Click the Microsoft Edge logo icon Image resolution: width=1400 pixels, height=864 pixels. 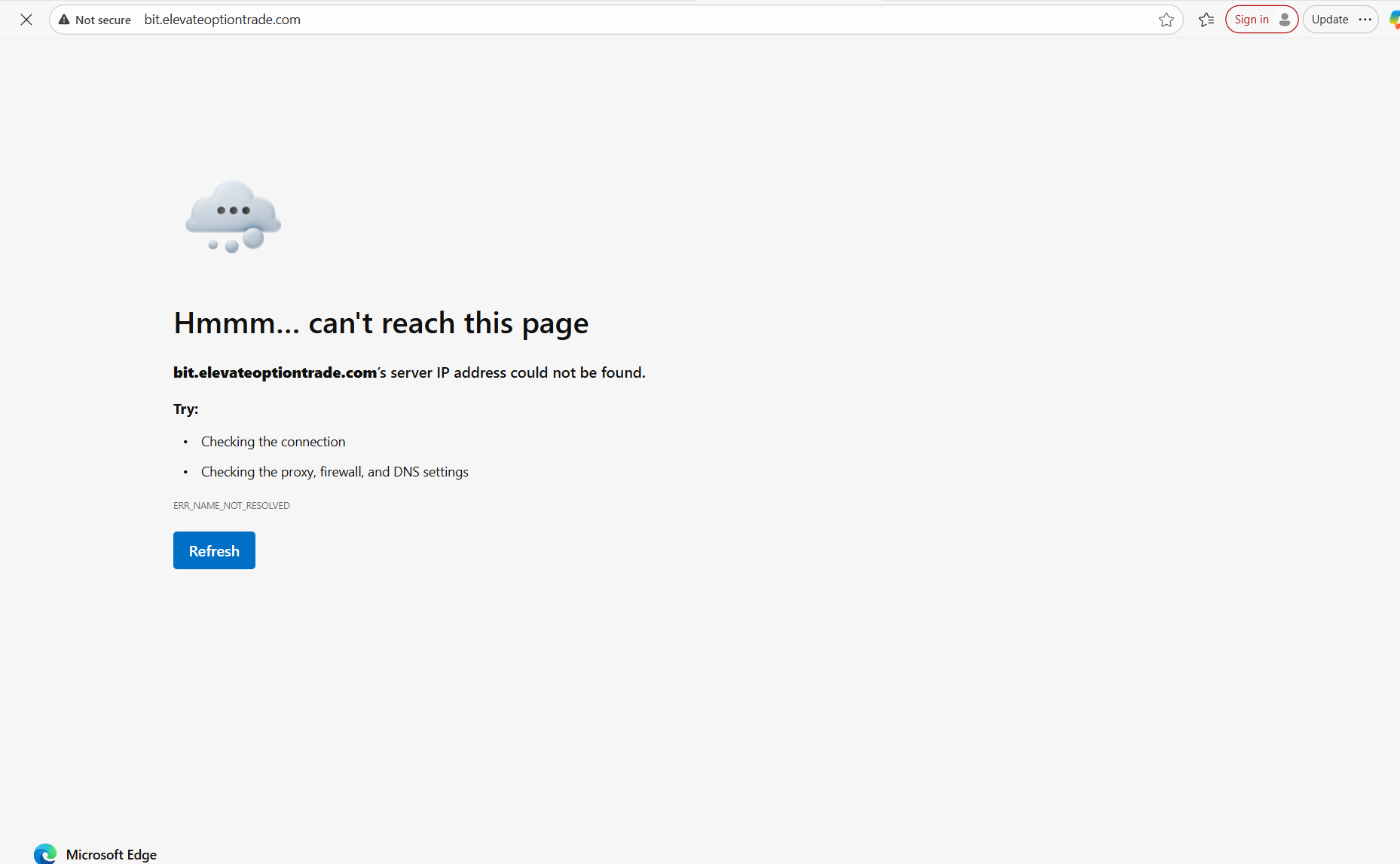tap(45, 853)
